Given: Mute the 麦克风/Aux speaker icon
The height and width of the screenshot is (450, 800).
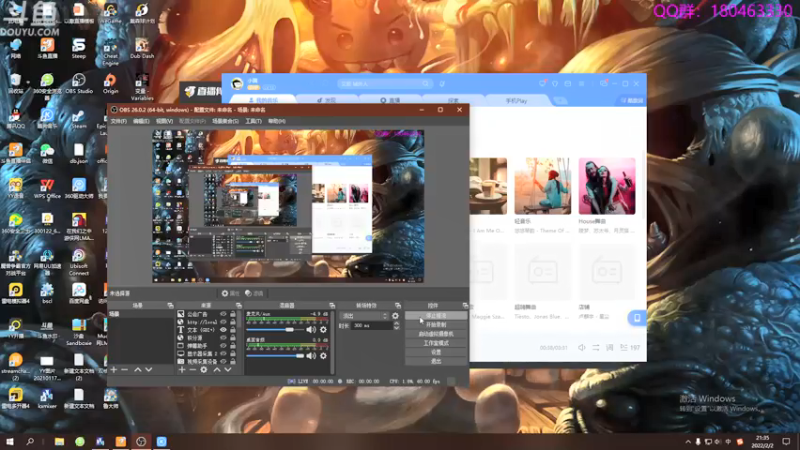Looking at the screenshot, I should coord(311,330).
